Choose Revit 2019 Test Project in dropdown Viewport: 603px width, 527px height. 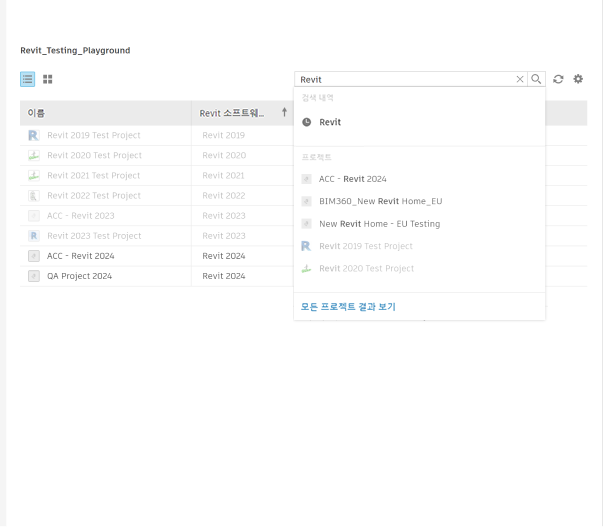coord(420,246)
